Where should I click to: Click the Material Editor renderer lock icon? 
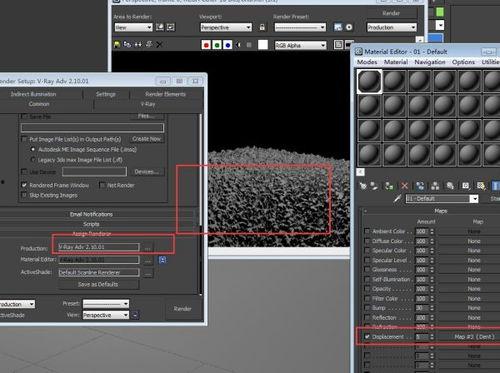[x=163, y=260]
